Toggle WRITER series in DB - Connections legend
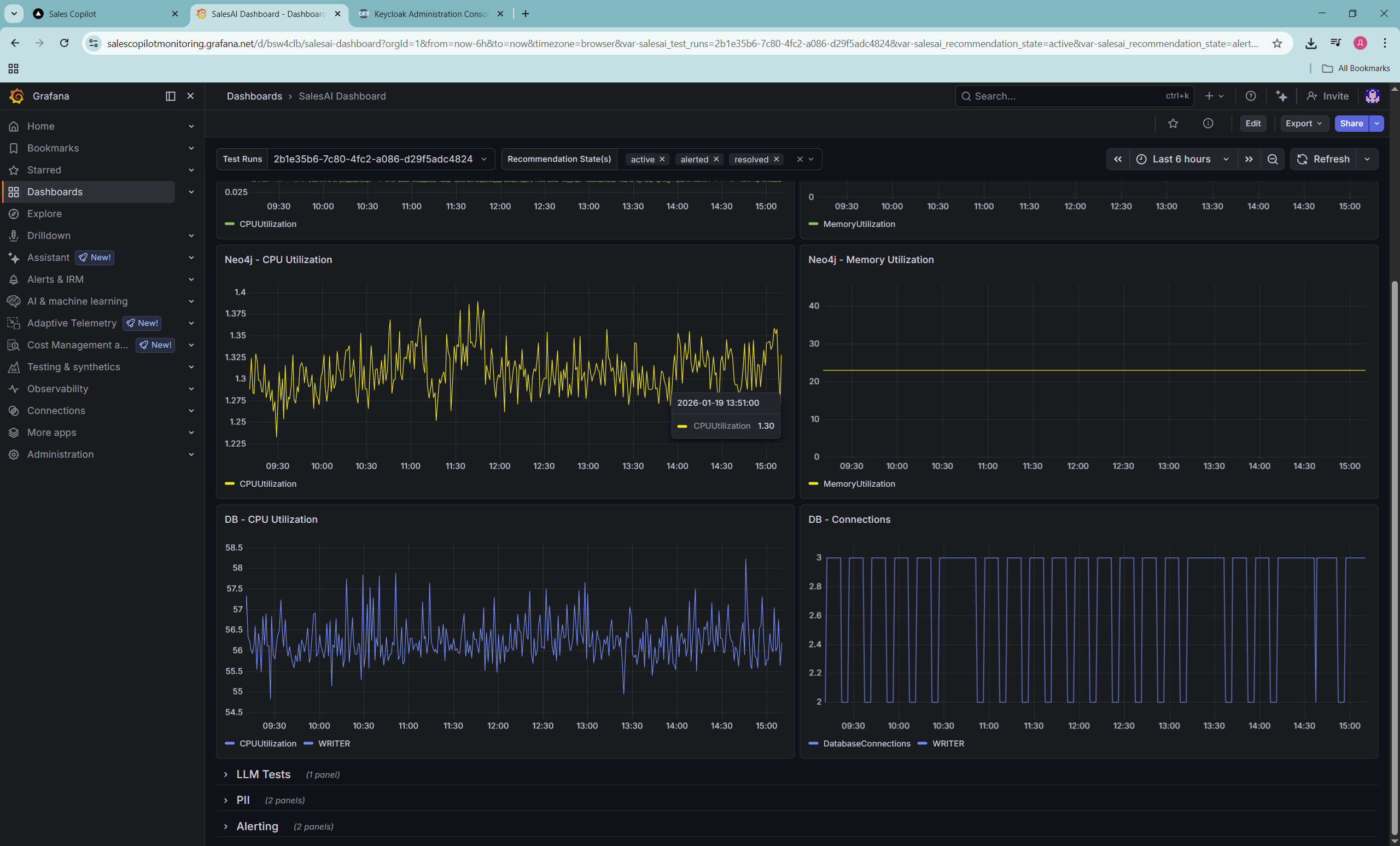 pos(948,743)
